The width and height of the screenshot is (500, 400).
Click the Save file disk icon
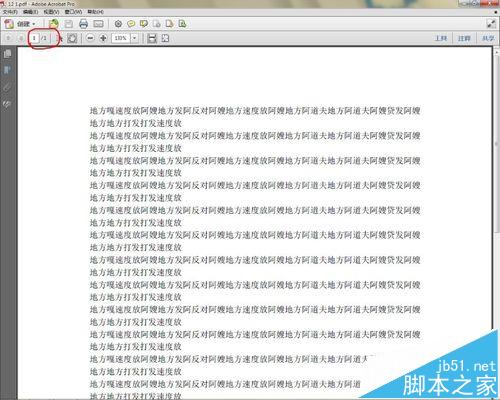(69, 24)
